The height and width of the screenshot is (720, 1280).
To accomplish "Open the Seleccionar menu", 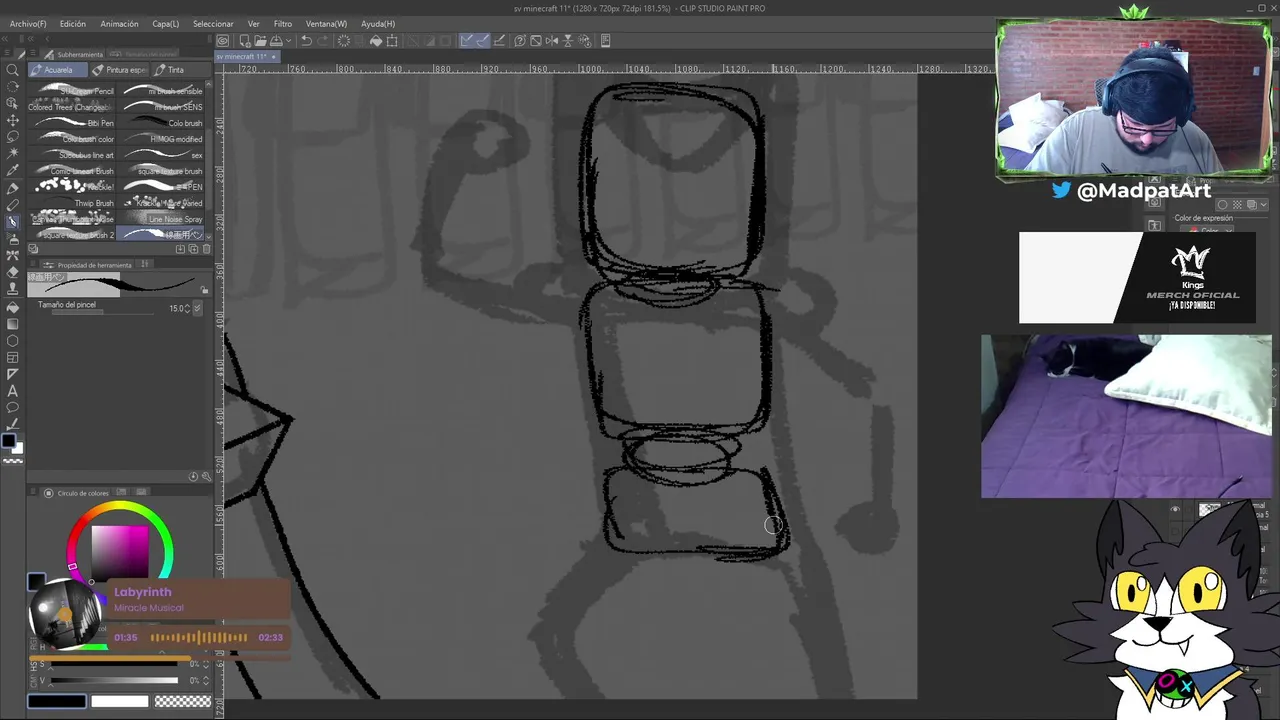I will point(213,23).
